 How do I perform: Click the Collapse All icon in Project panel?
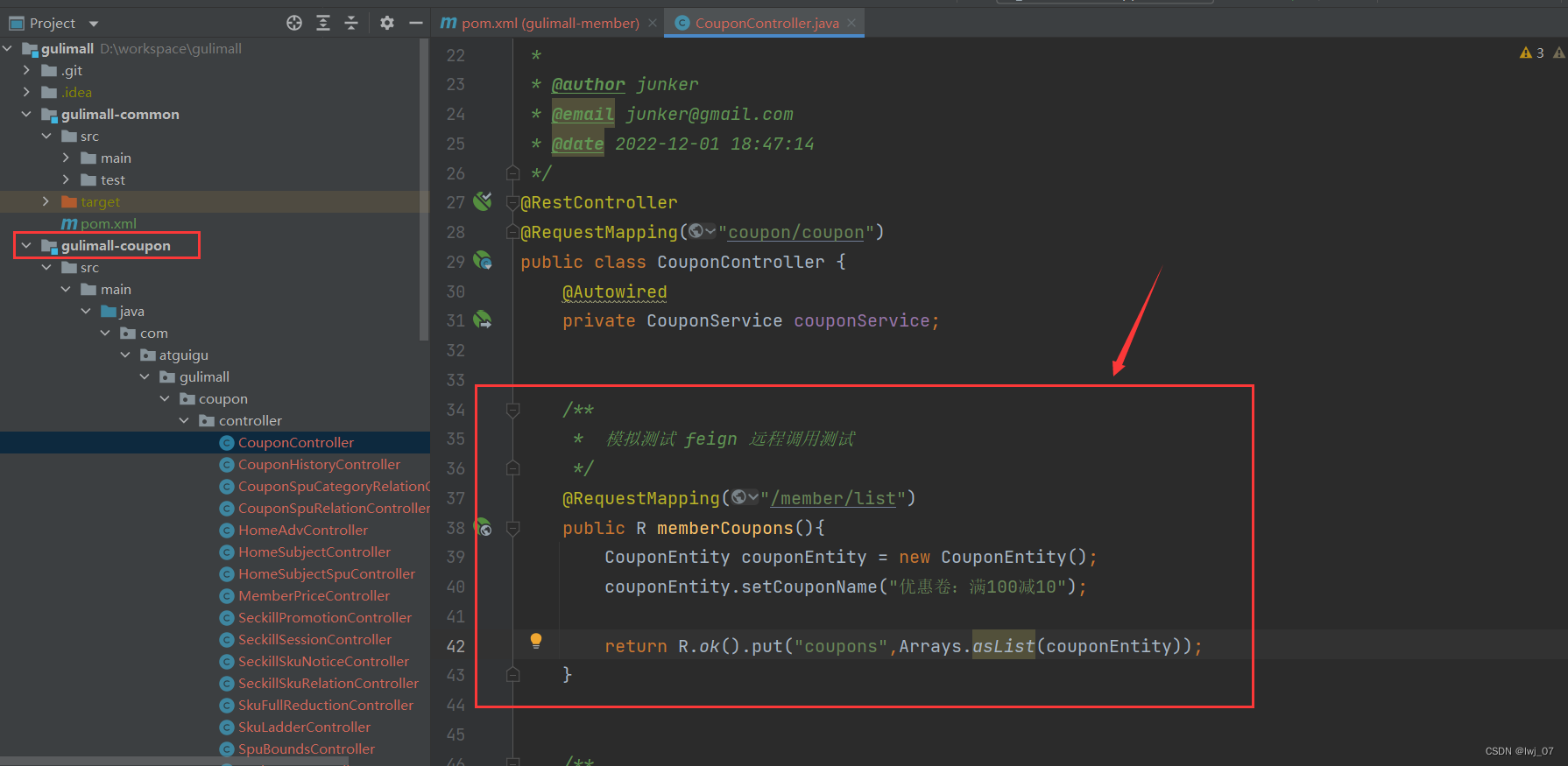point(351,23)
